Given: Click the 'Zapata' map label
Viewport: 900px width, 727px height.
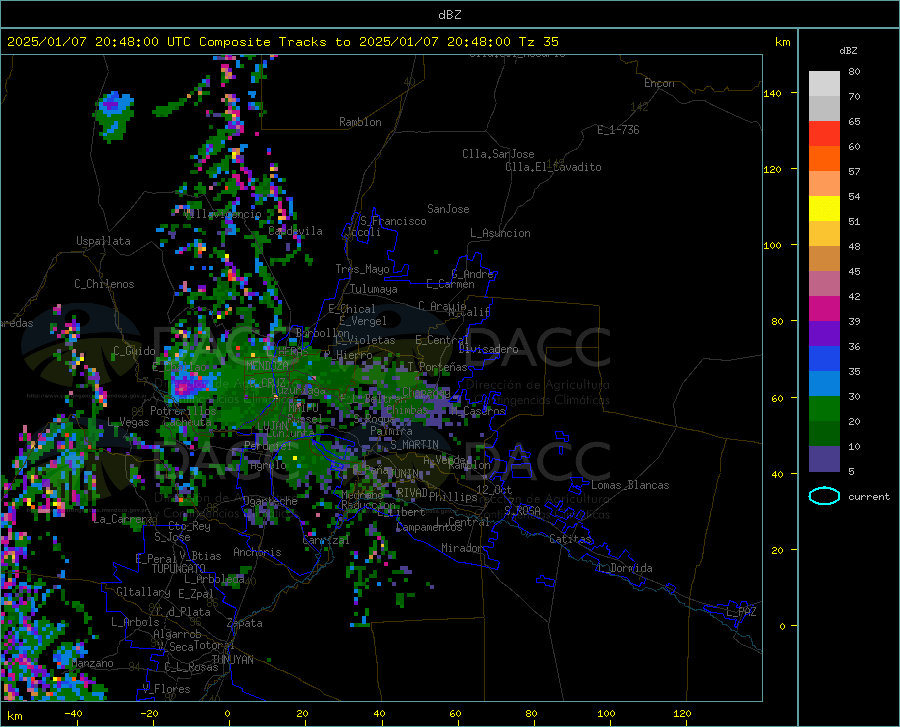Looking at the screenshot, I should pos(245,623).
